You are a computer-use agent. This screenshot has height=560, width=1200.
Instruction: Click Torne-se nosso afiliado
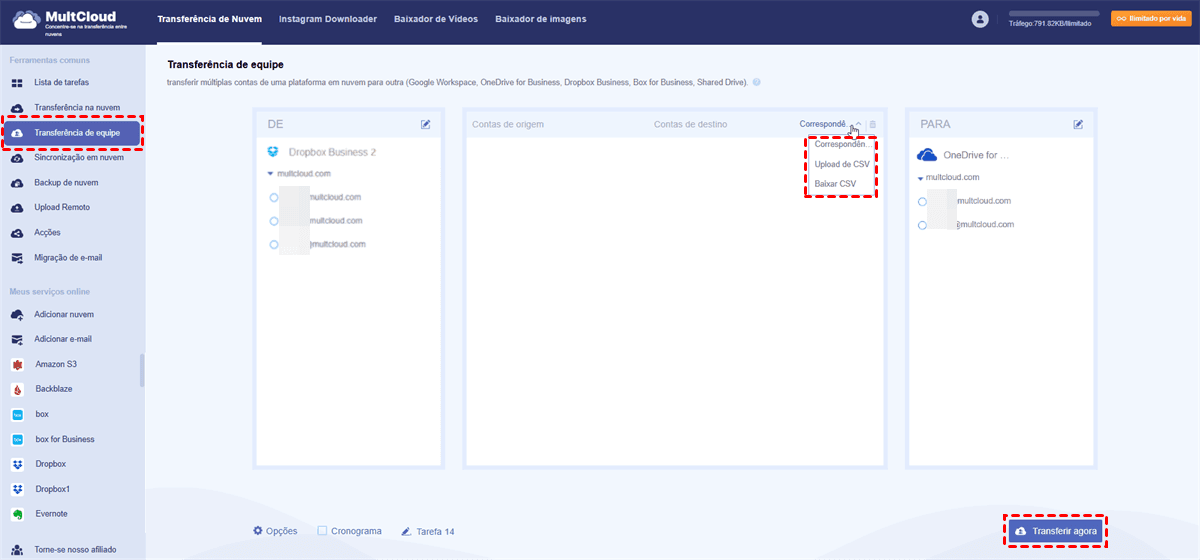tap(75, 549)
